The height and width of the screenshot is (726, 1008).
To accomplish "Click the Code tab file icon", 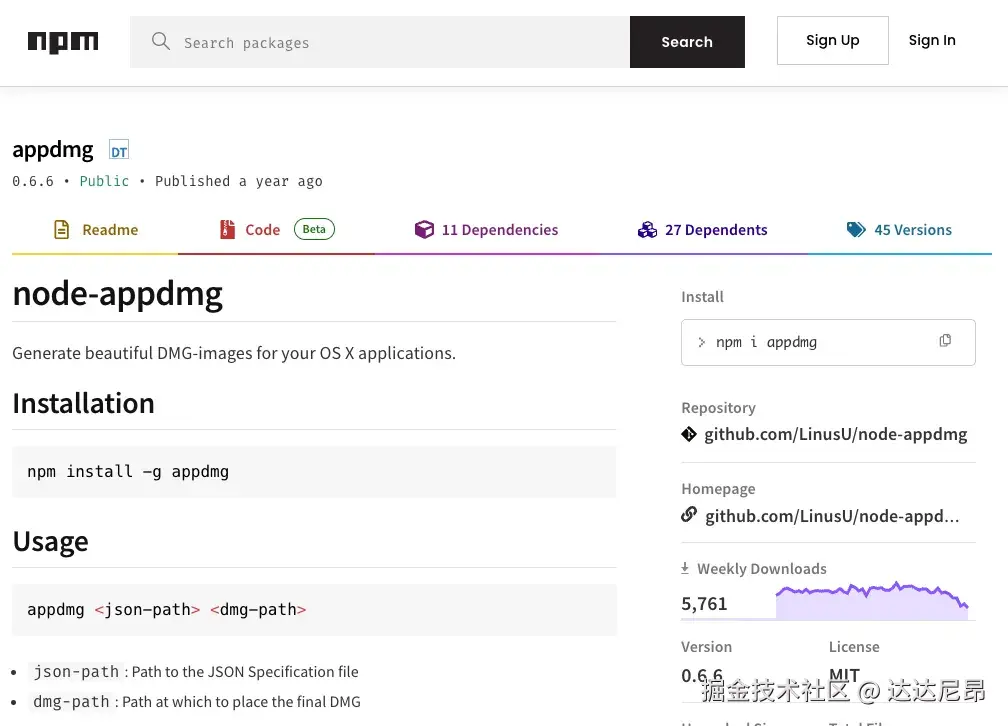I will point(228,230).
